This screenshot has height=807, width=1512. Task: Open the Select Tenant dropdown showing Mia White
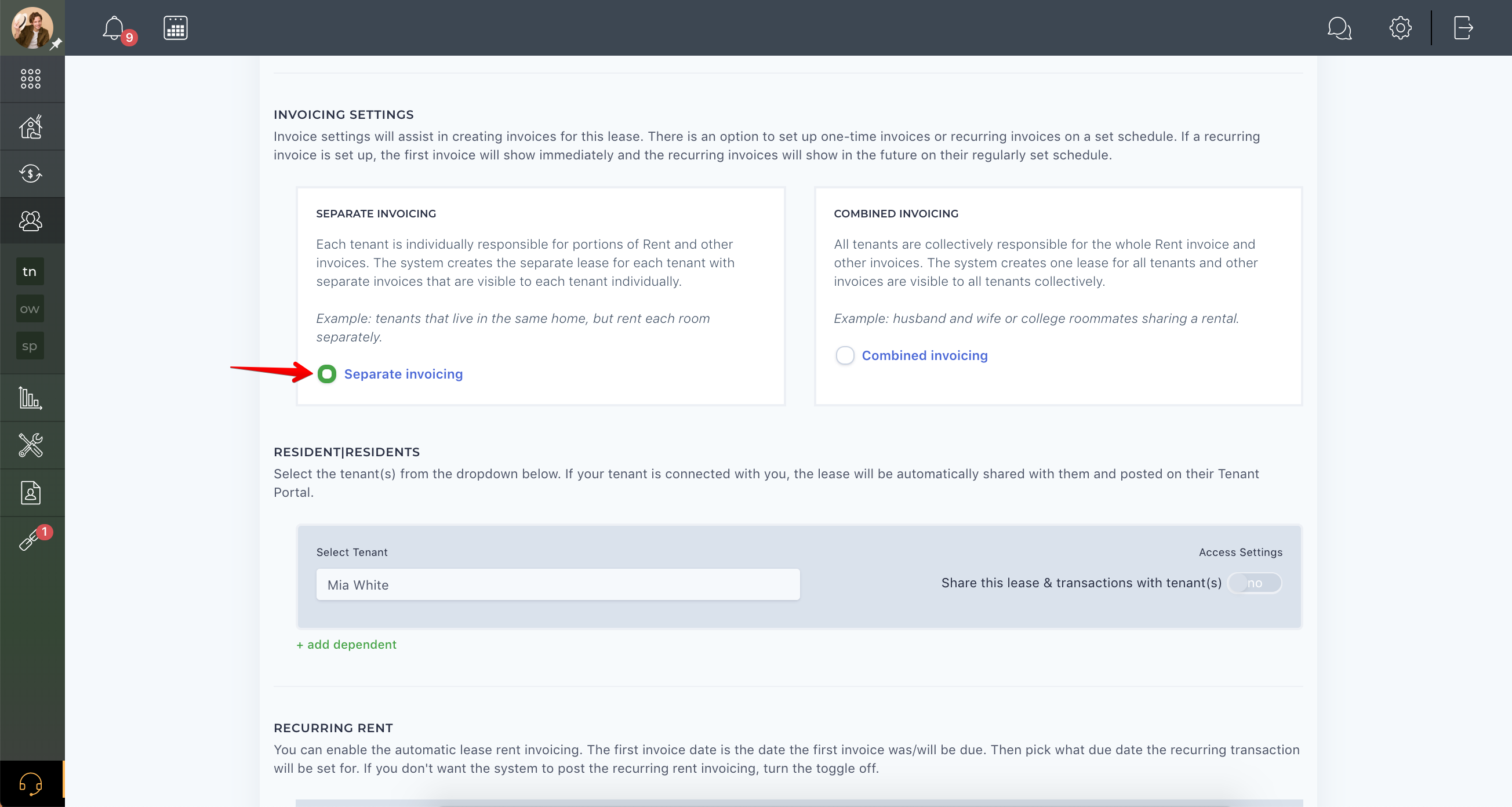coord(558,584)
